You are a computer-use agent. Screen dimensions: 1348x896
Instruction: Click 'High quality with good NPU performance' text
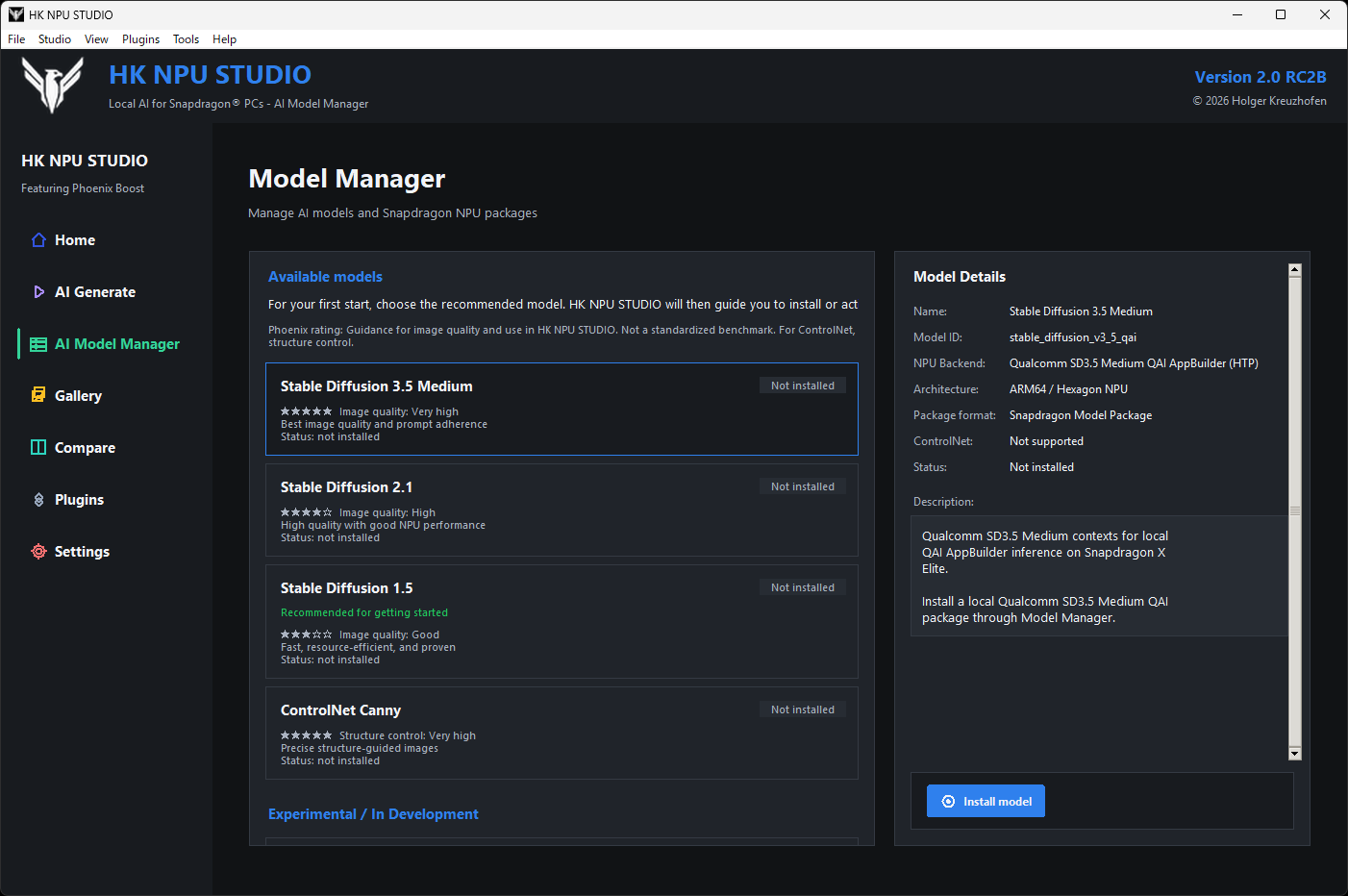383,525
